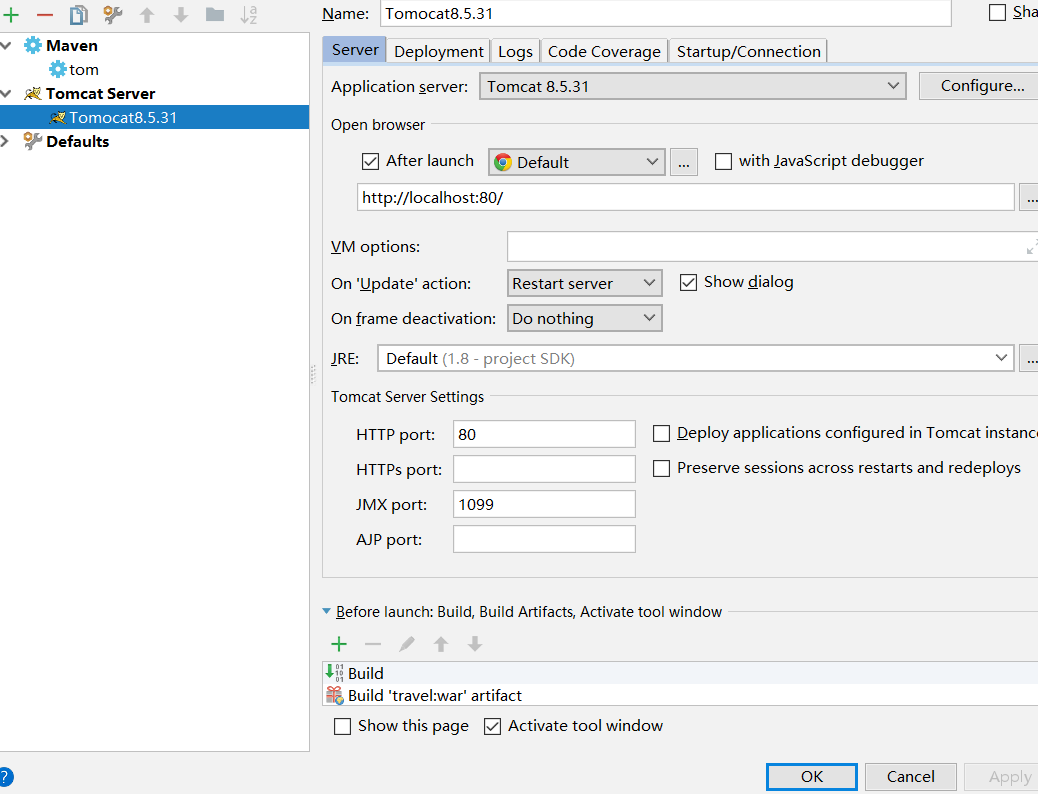Viewport: 1038px width, 794px height.
Task: Select Tomocat8.5.31 configuration in tree
Action: 154,117
